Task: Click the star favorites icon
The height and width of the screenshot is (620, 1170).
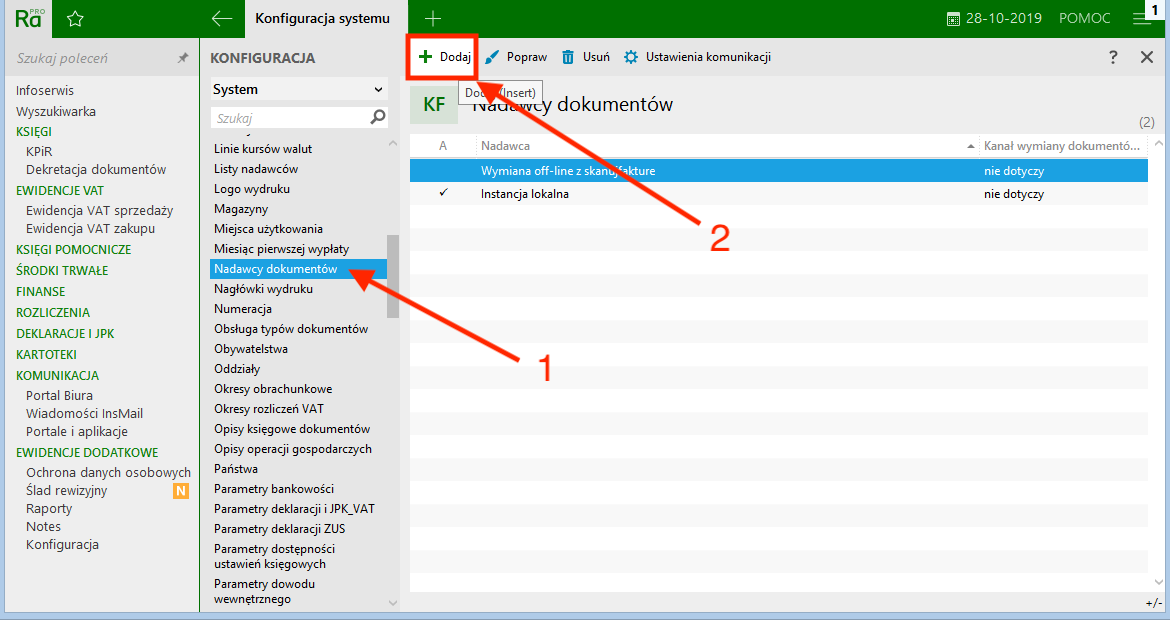Action: click(74, 18)
